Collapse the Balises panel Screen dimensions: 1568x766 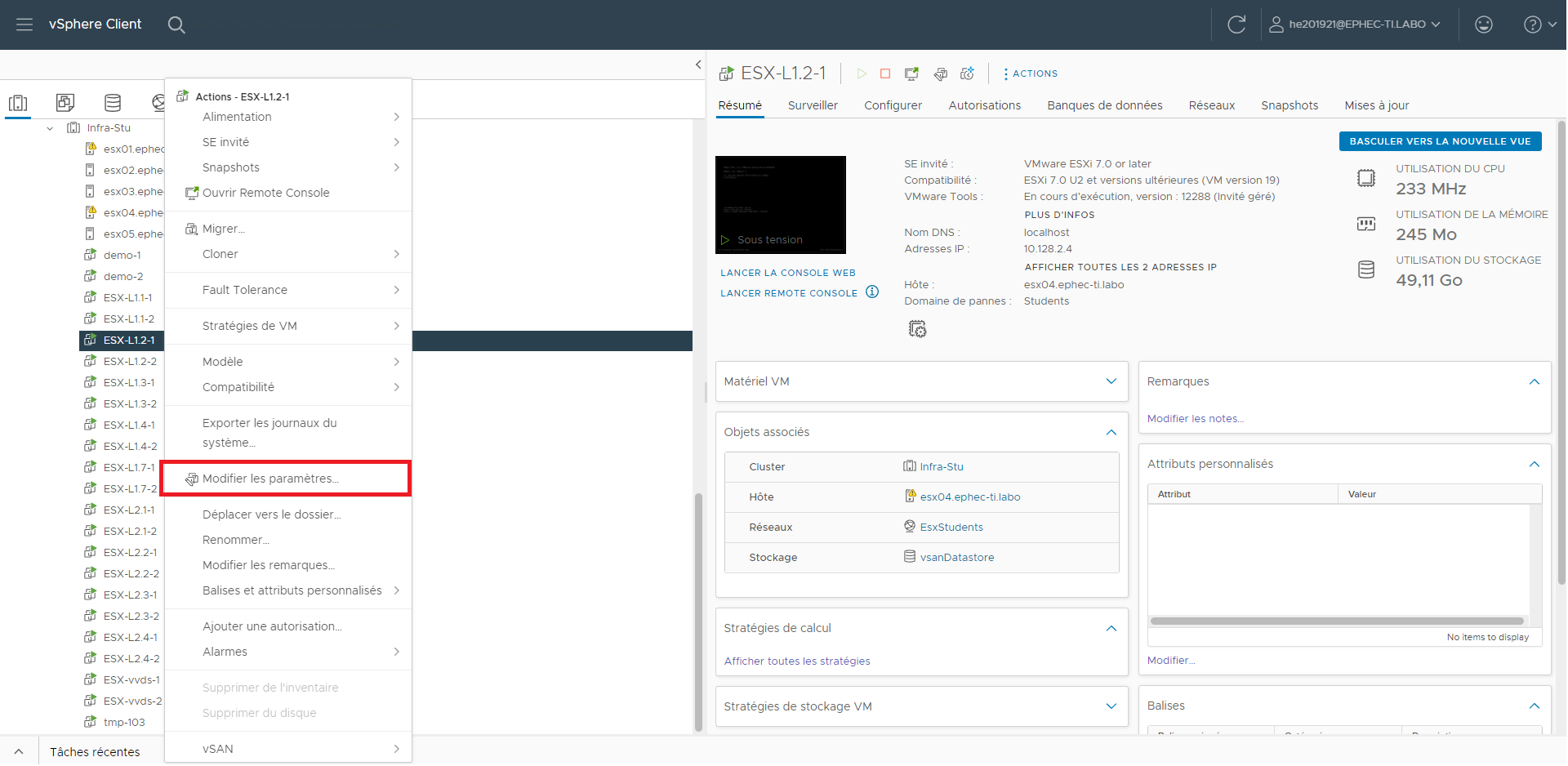pos(1535,706)
